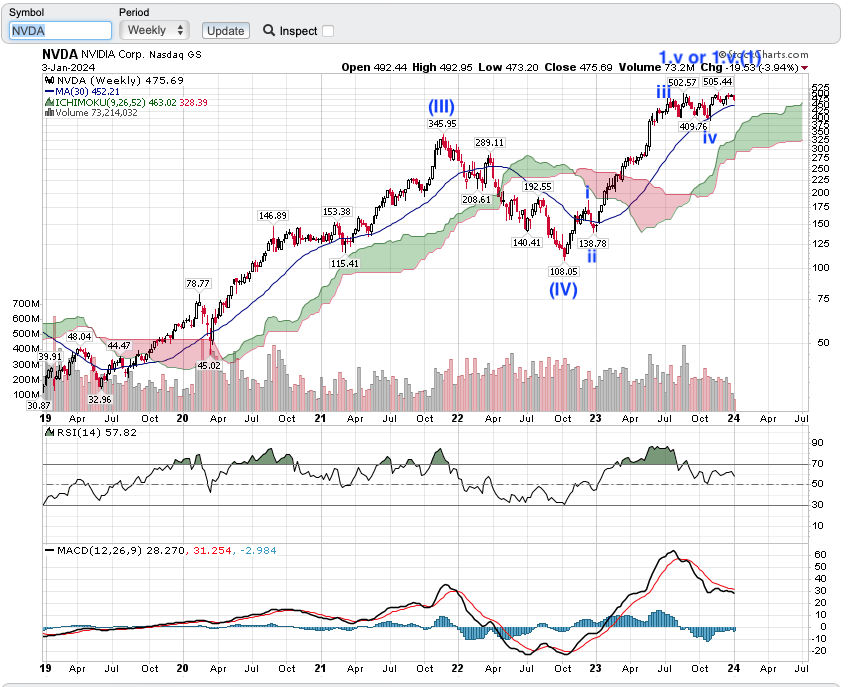Click the 505.44 high price label
This screenshot has width=849, height=687.
[x=717, y=82]
